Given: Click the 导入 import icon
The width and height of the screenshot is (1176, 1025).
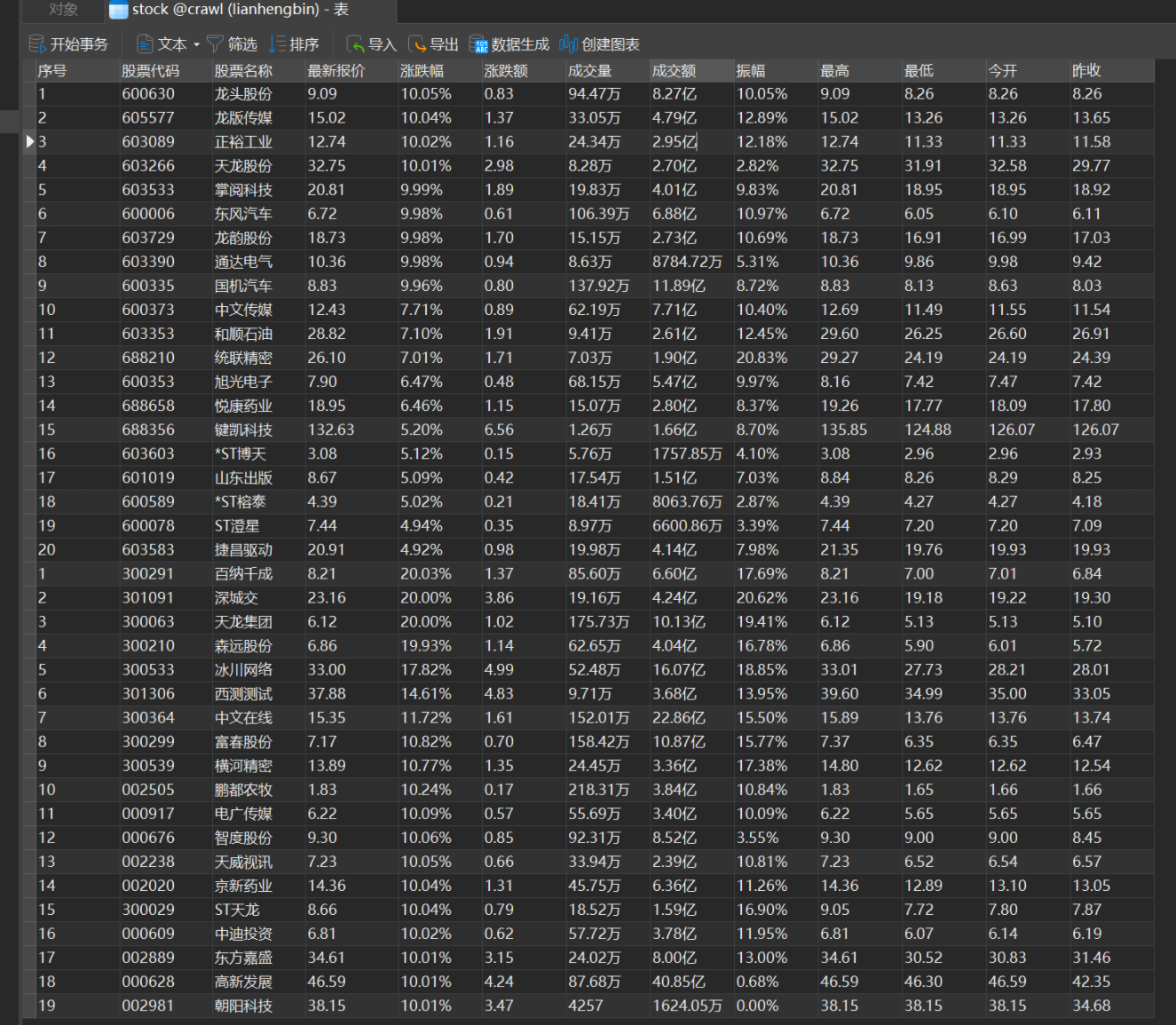Looking at the screenshot, I should click(x=355, y=43).
